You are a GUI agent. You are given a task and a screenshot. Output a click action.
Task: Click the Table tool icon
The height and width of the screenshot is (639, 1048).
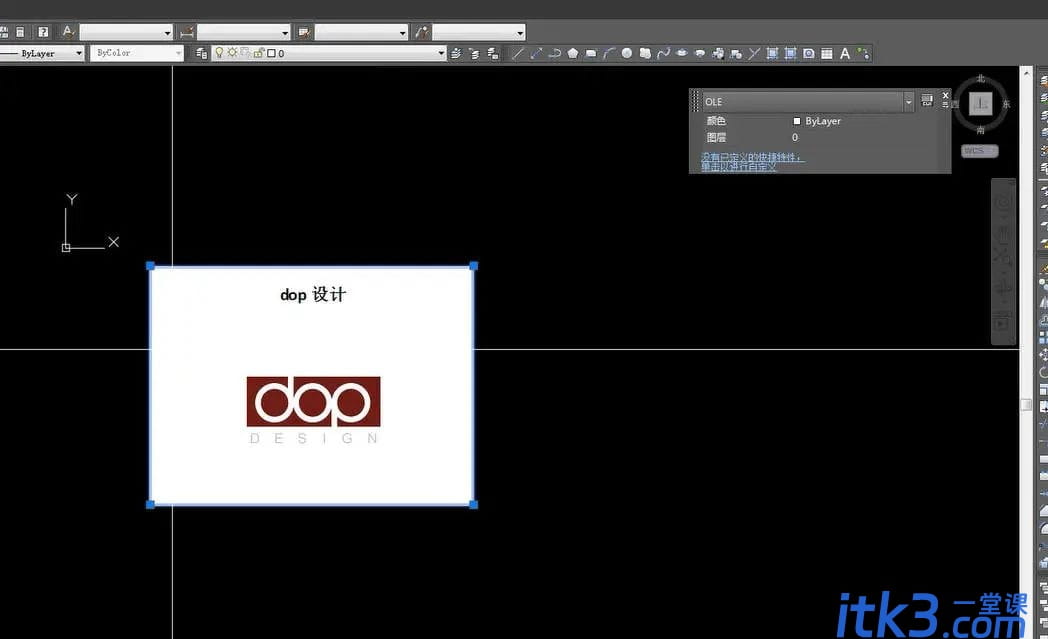click(827, 53)
